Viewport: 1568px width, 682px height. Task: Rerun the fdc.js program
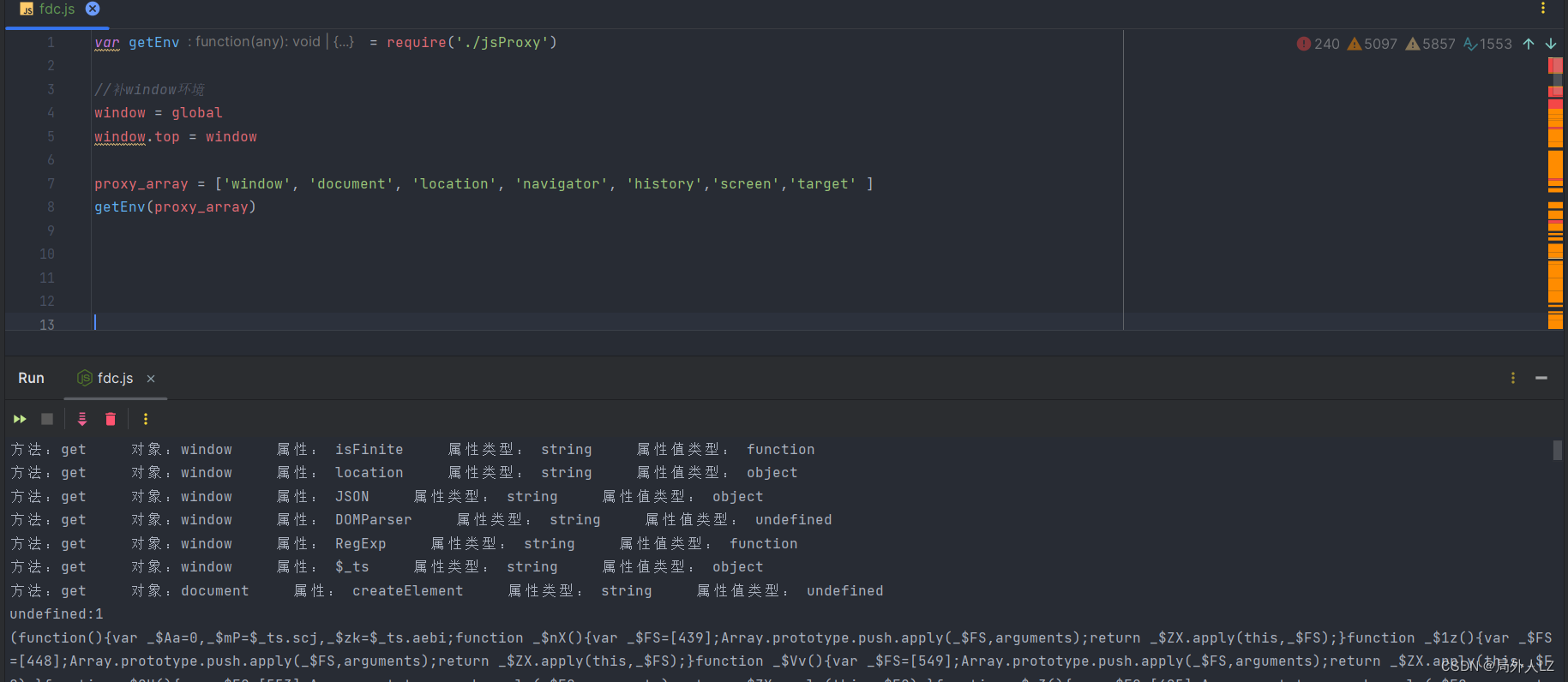[20, 419]
